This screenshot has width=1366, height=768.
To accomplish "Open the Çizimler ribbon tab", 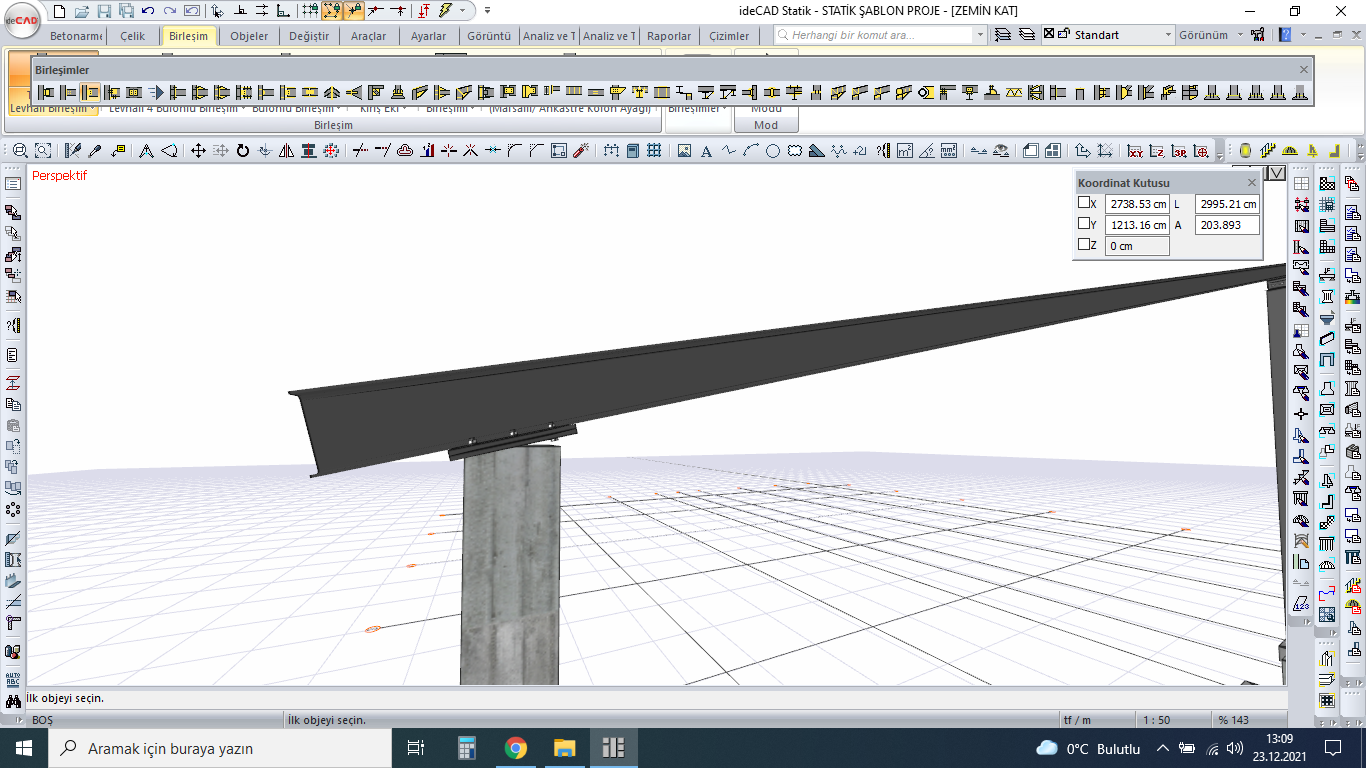I will tap(729, 36).
